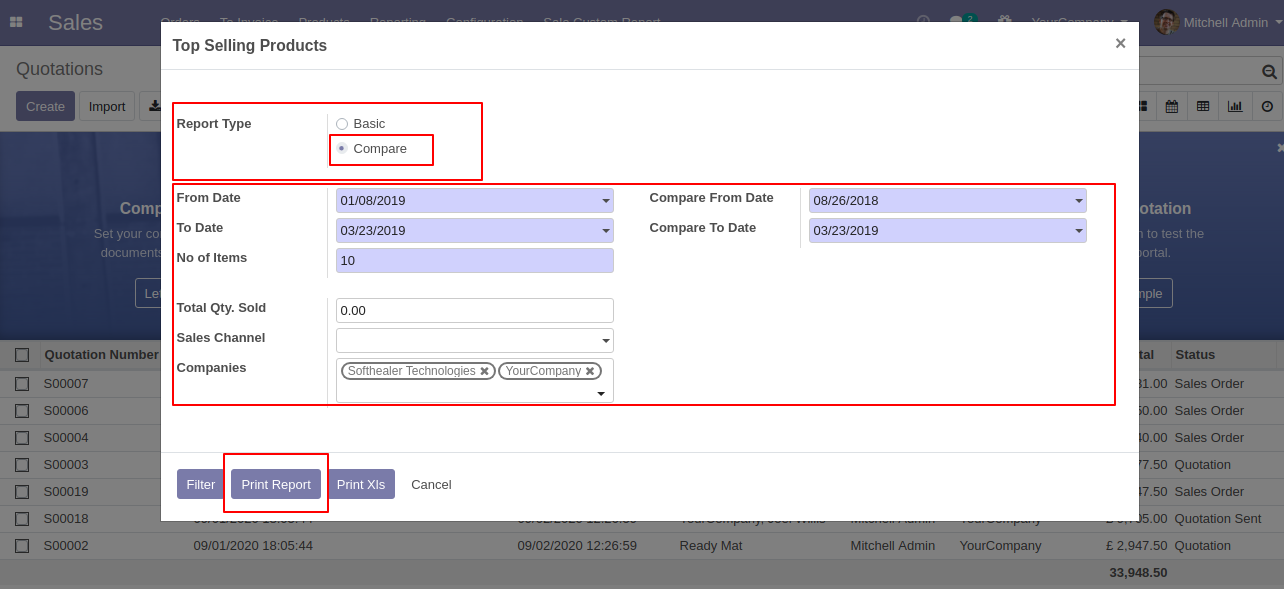
Task: Check the box for quotation S00003
Action: click(x=22, y=465)
